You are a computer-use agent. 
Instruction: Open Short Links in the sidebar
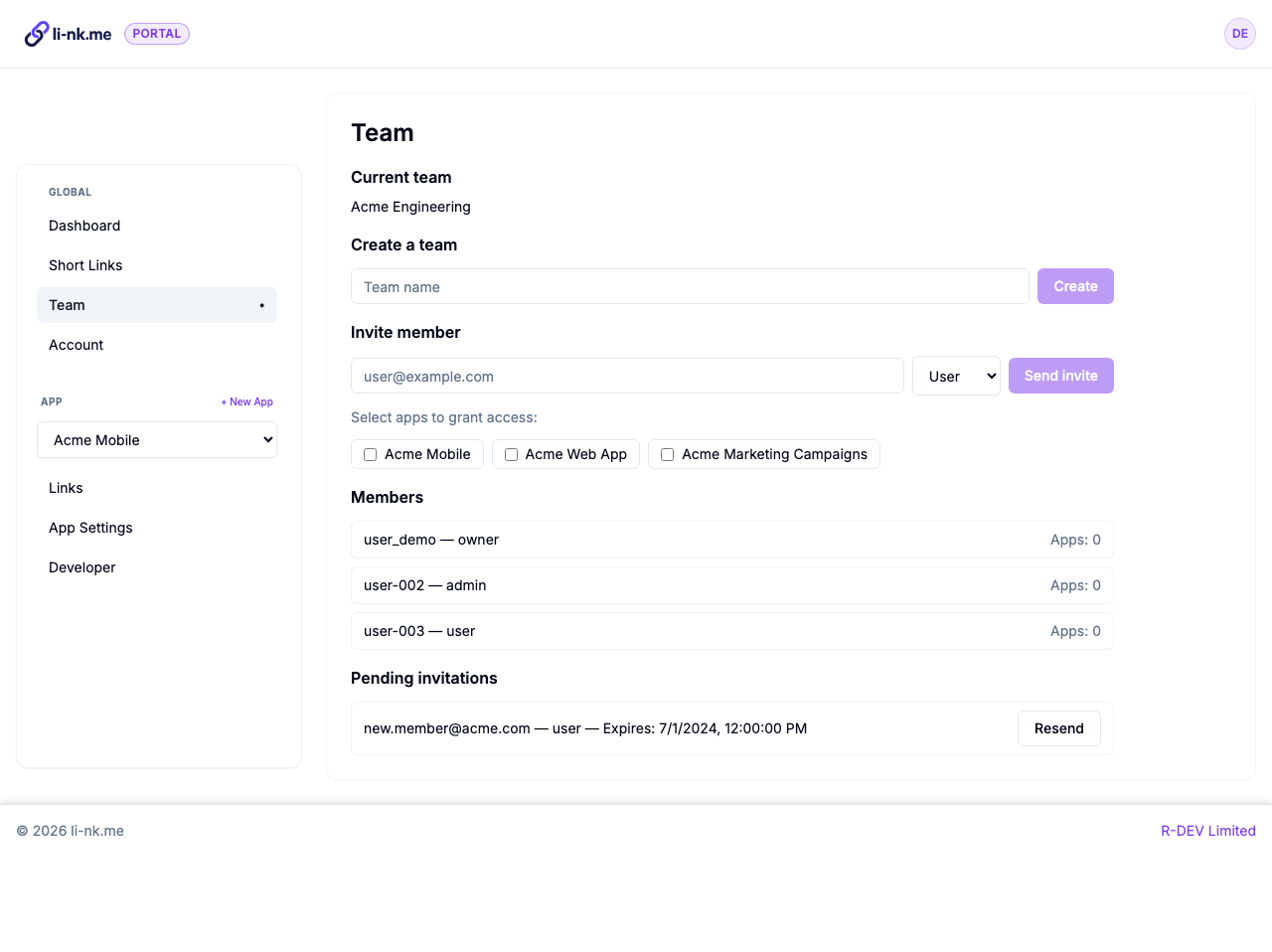tap(85, 265)
